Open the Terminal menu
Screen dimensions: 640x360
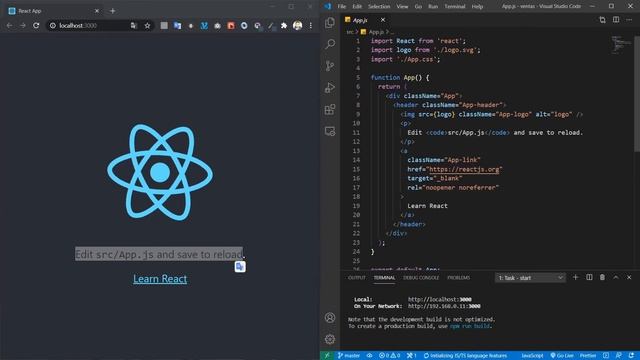click(x=455, y=7)
